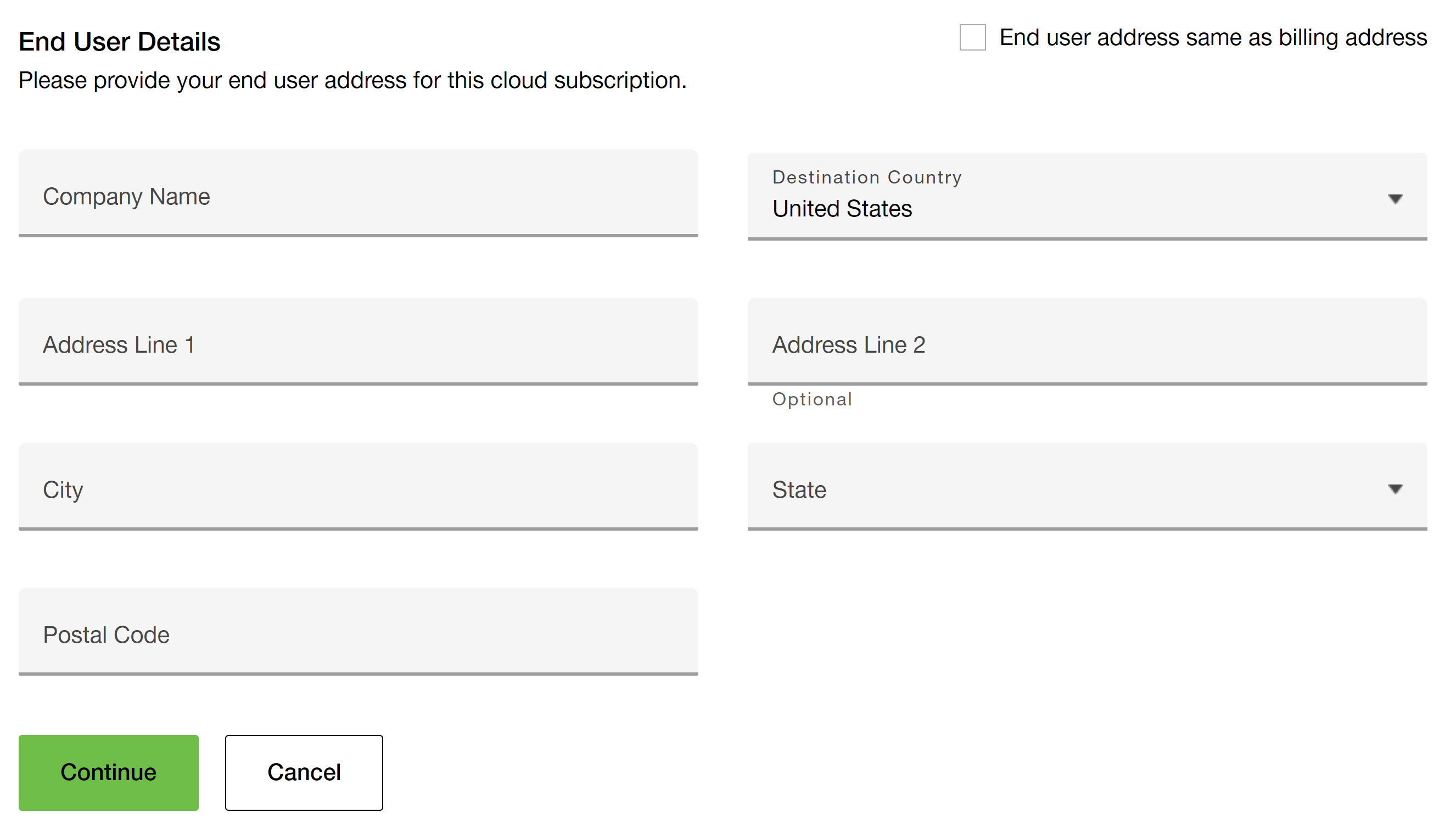The width and height of the screenshot is (1456, 824).
Task: Click the Postal Code placeholder text
Action: [107, 635]
